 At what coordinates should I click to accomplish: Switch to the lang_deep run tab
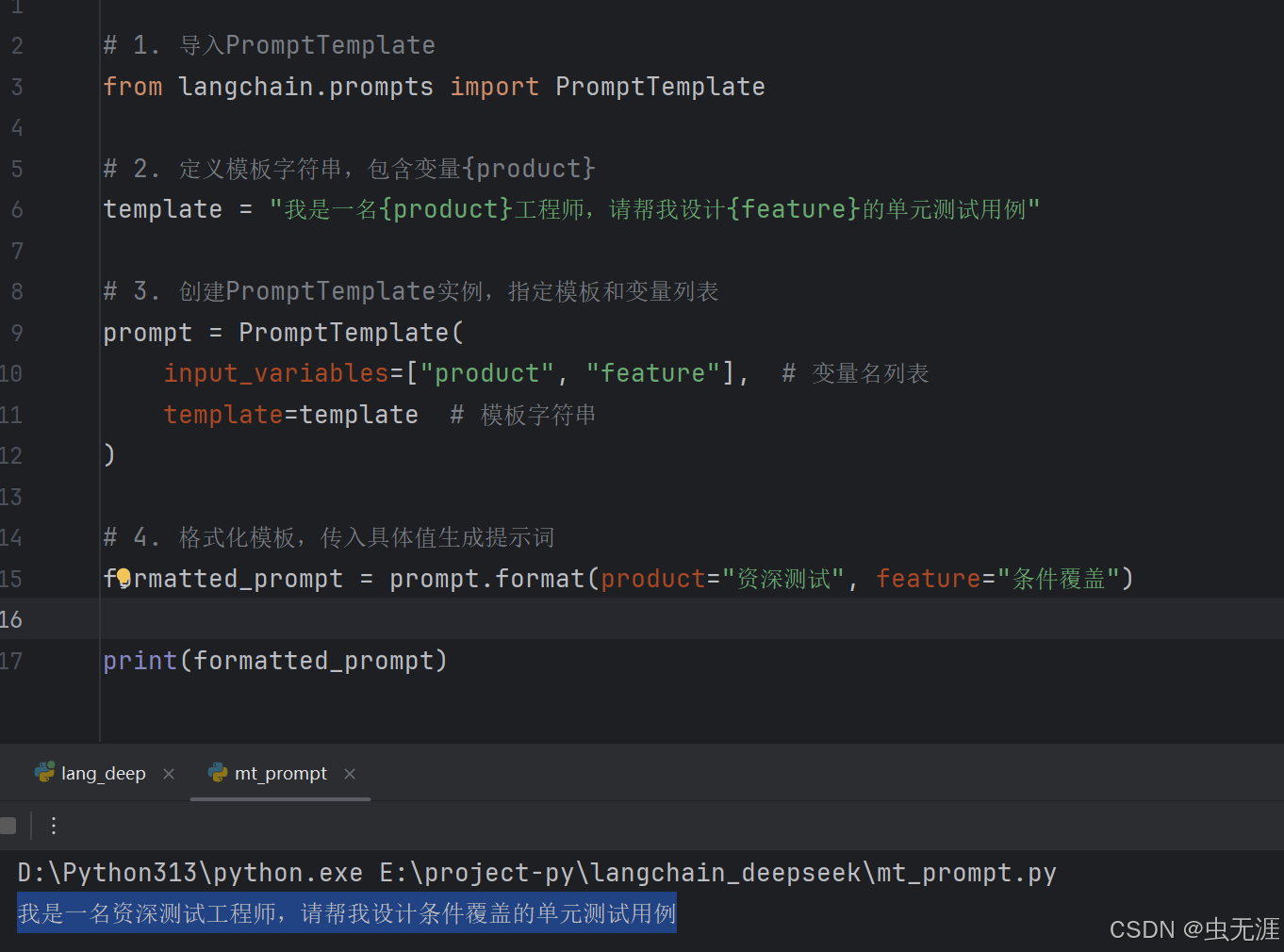point(103,774)
